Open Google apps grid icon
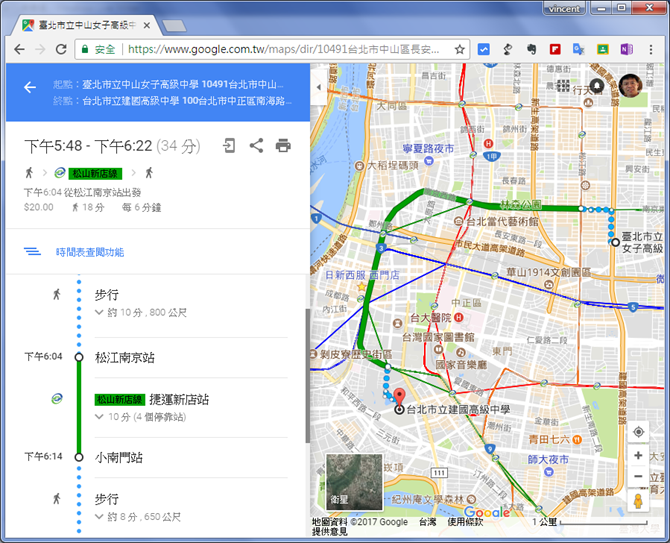The image size is (670, 543). pyautogui.click(x=564, y=85)
